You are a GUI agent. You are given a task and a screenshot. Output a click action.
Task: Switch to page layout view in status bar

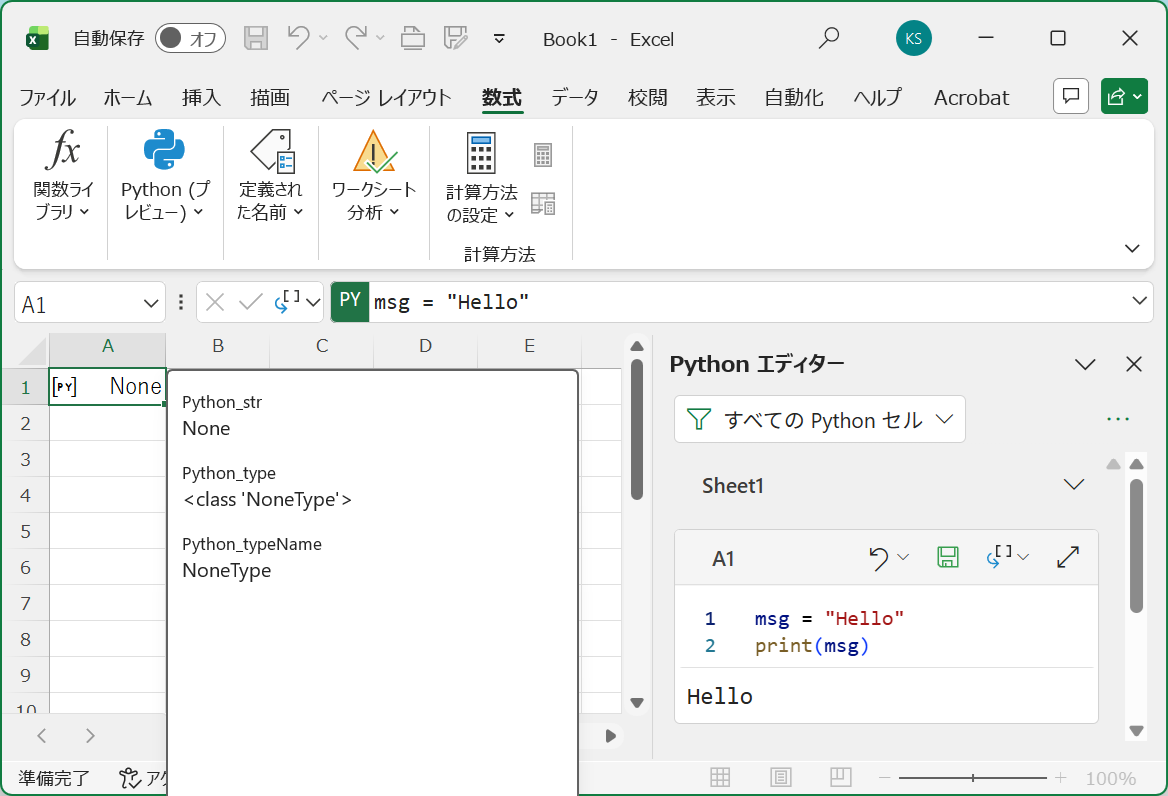781,778
